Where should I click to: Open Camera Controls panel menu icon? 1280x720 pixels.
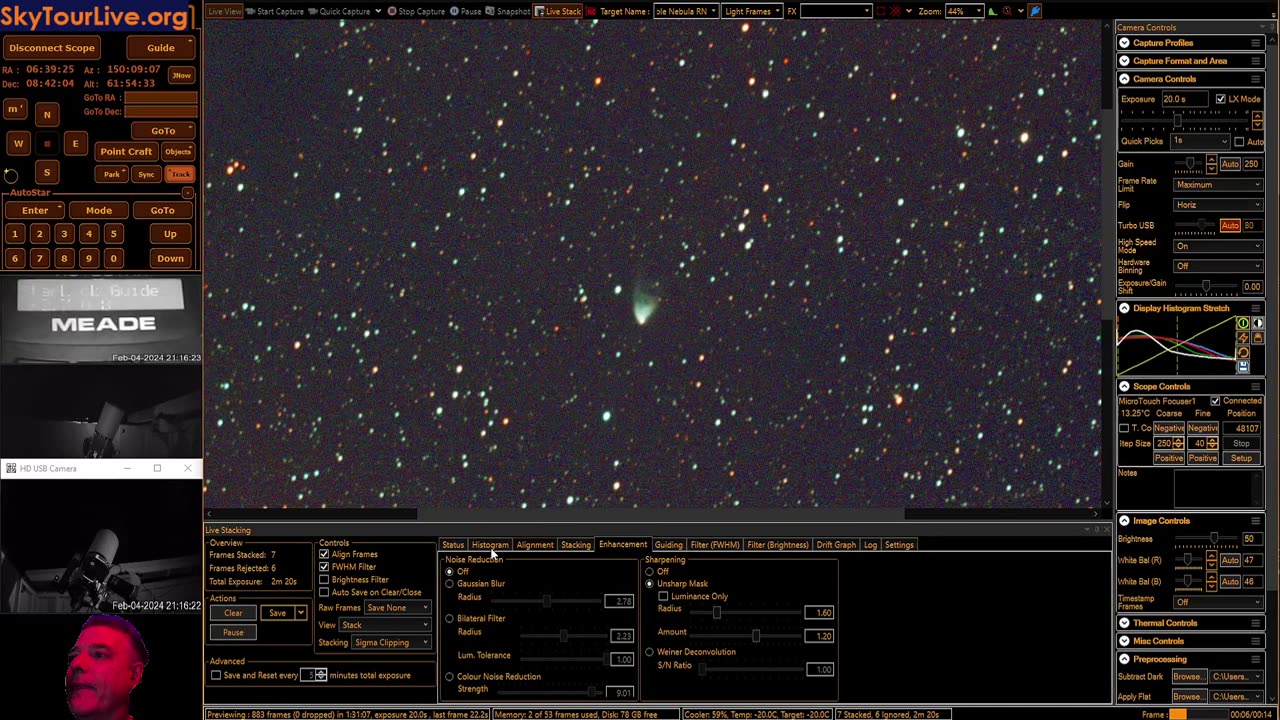point(1256,79)
